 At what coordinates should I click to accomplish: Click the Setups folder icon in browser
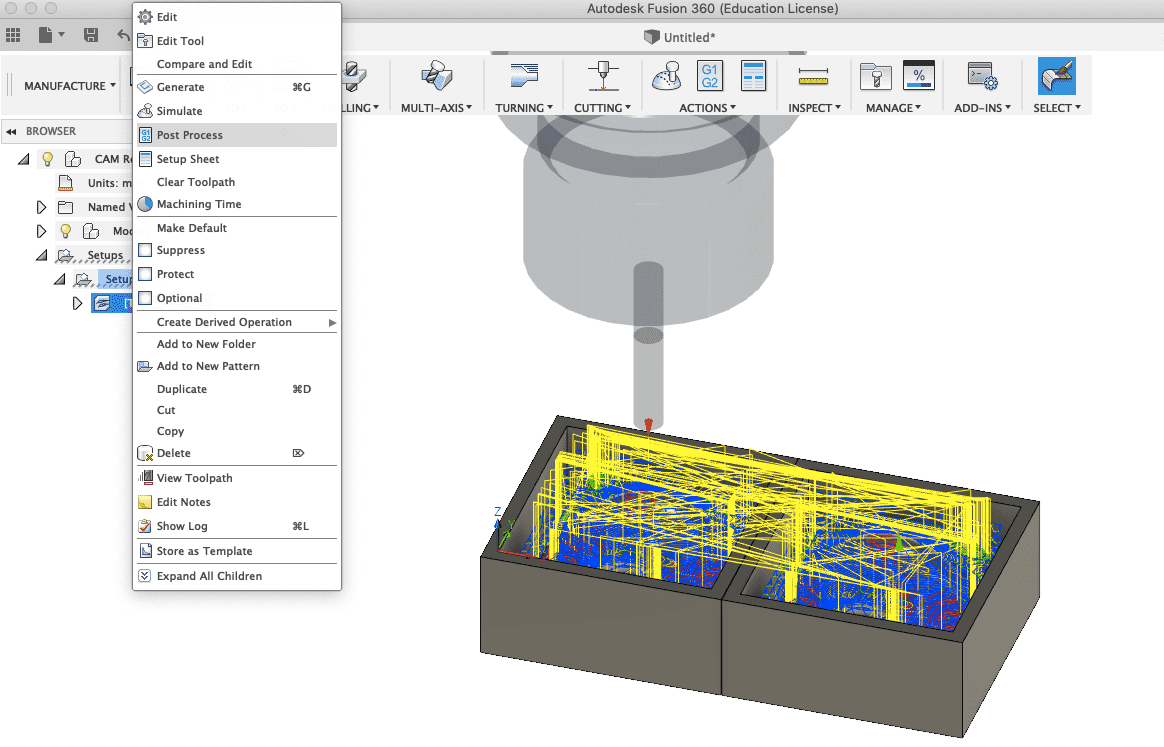(x=66, y=255)
